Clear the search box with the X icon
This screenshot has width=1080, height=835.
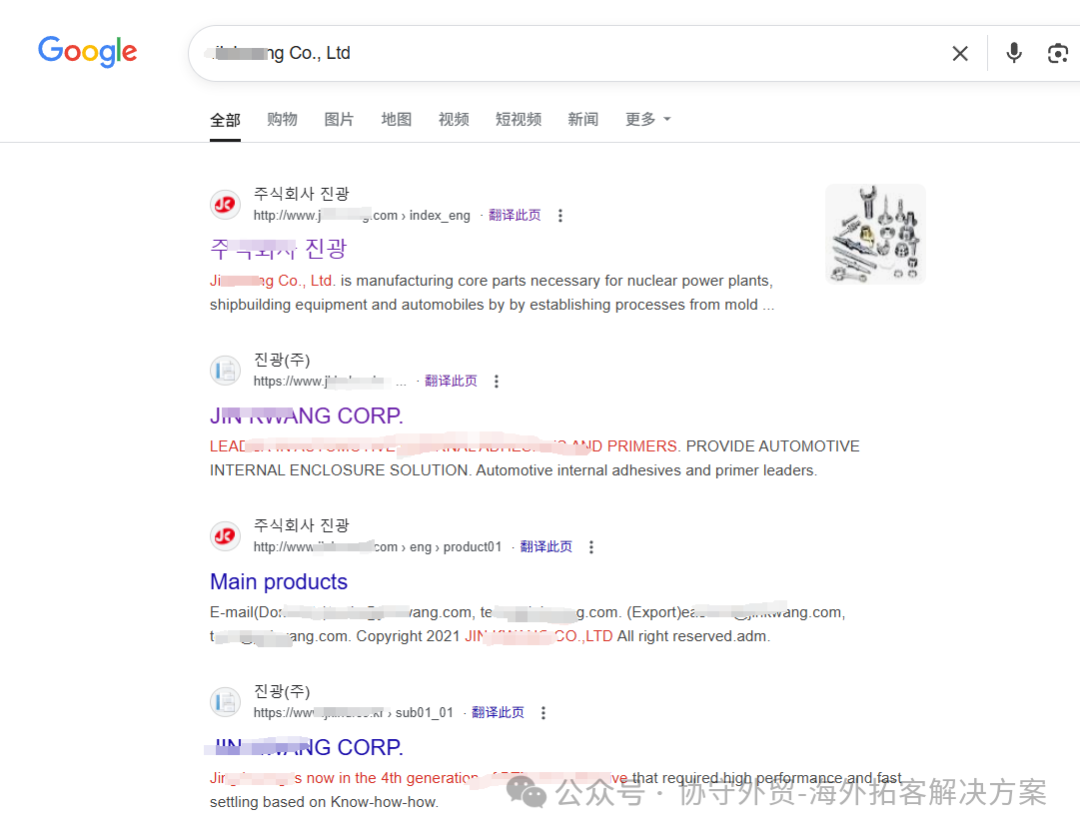click(x=959, y=53)
